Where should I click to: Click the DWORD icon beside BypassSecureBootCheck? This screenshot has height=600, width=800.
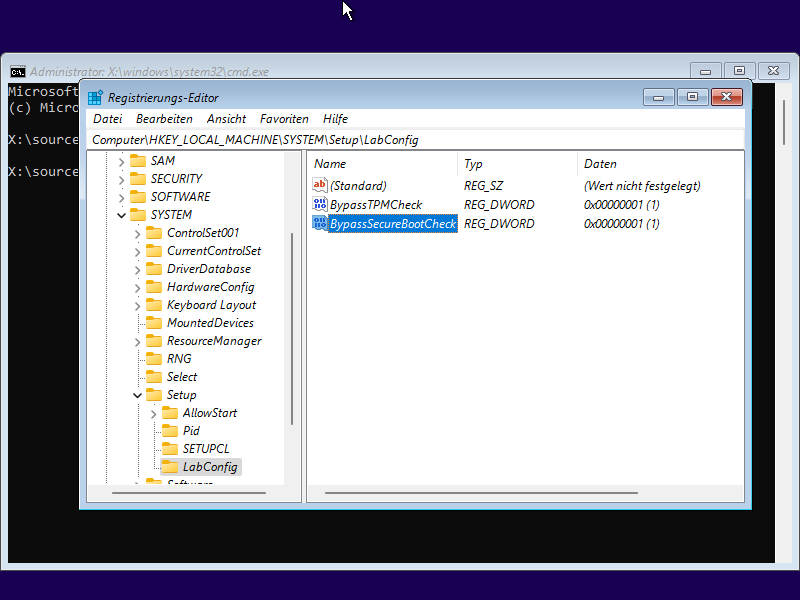[x=320, y=224]
